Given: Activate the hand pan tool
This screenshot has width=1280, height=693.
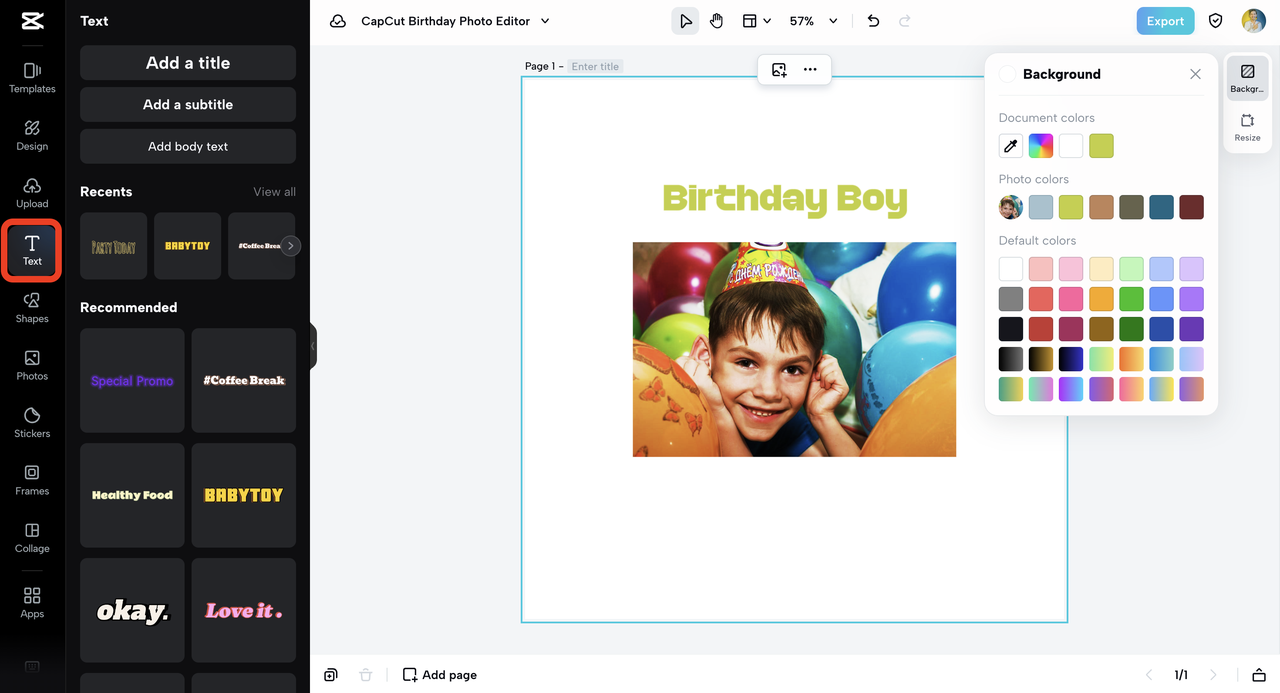Looking at the screenshot, I should [716, 21].
